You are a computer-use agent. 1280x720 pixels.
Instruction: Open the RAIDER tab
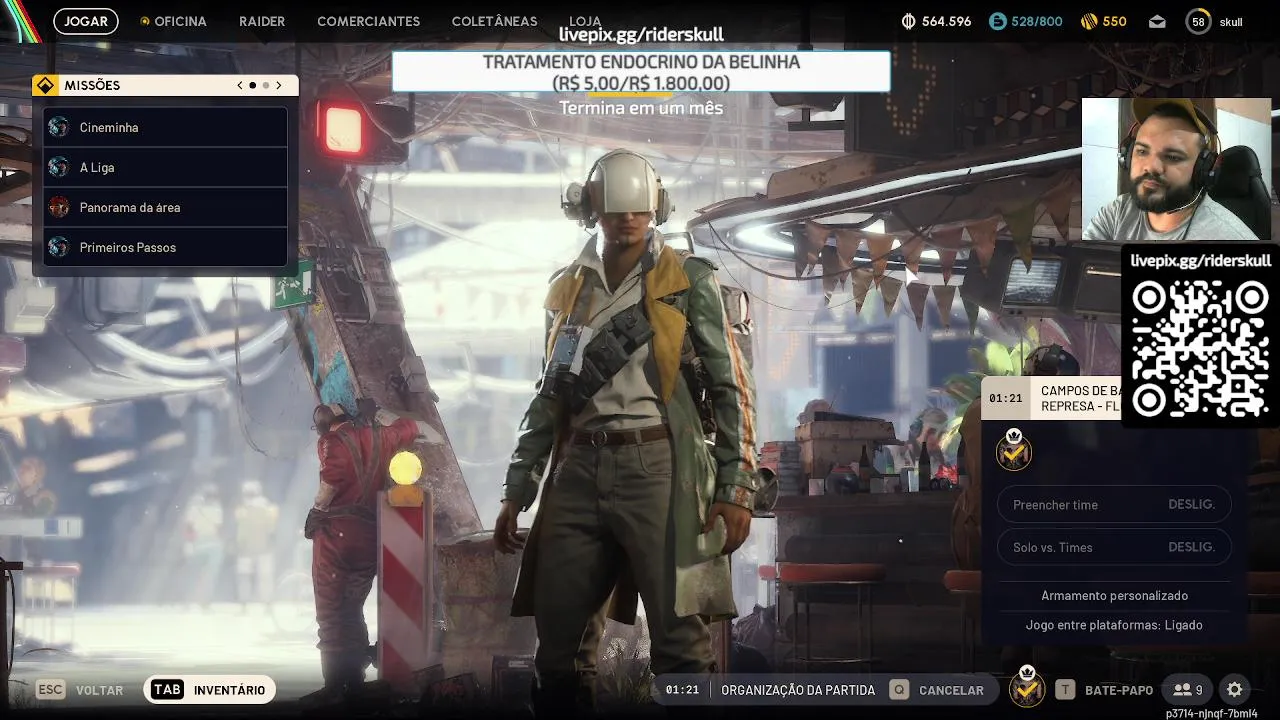(x=262, y=21)
